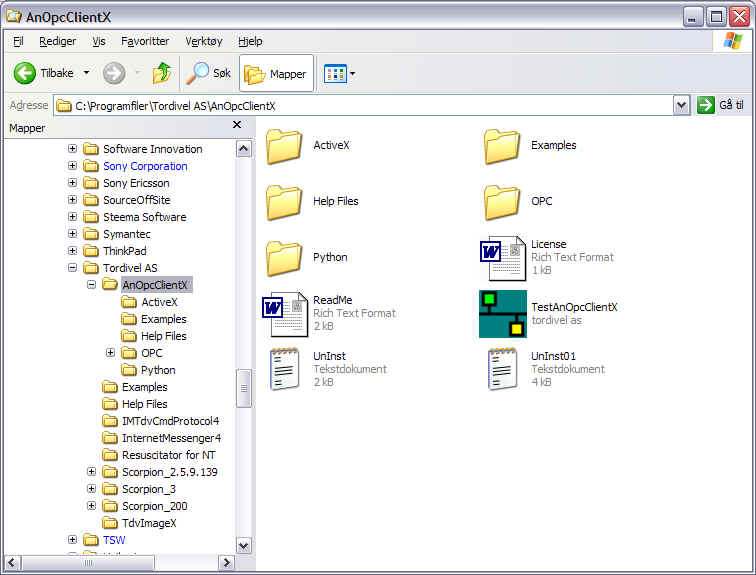The image size is (756, 575).
Task: Expand the Software Innovation tree node
Action: click(72, 148)
